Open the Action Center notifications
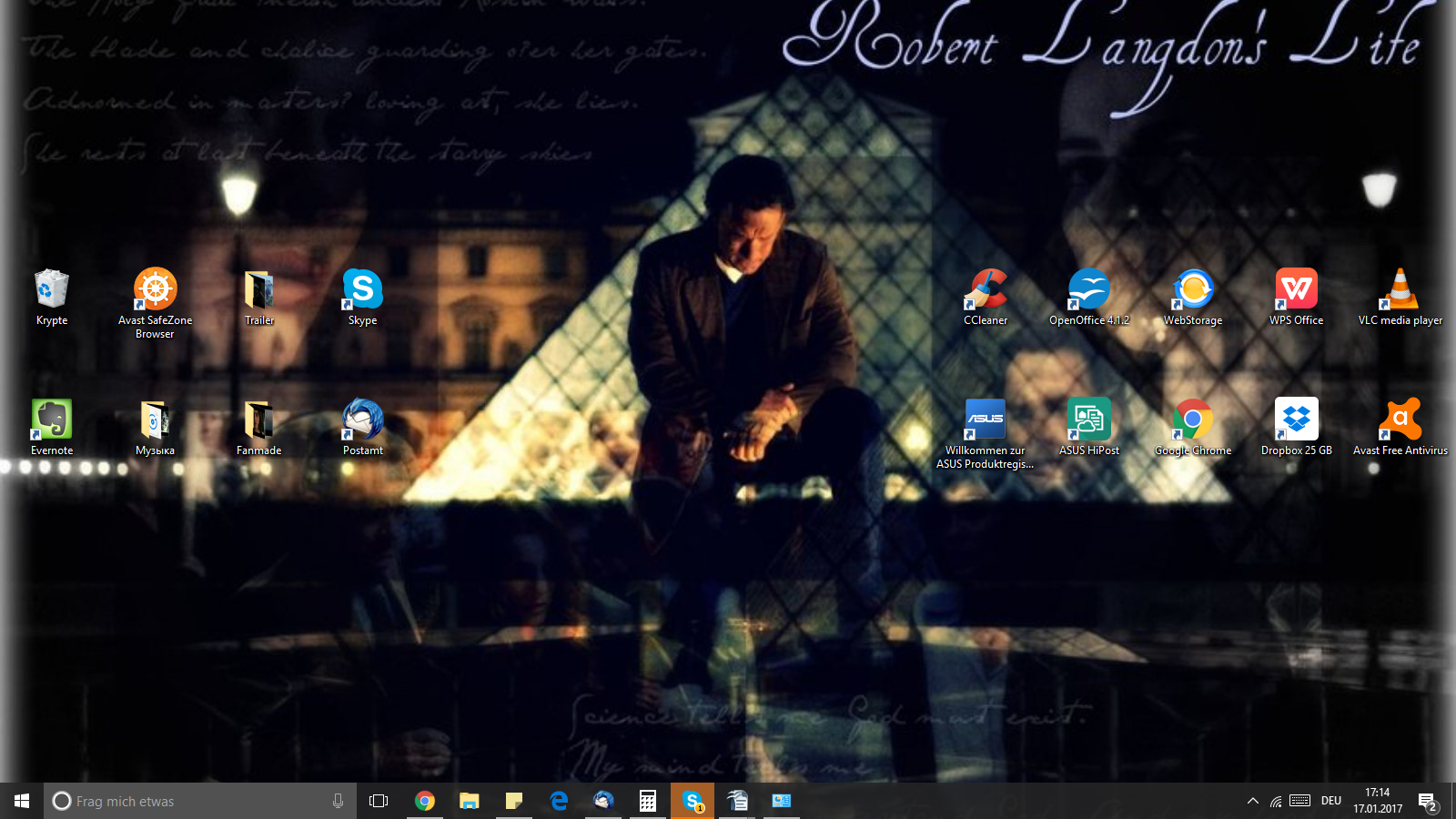 pyautogui.click(x=1427, y=802)
